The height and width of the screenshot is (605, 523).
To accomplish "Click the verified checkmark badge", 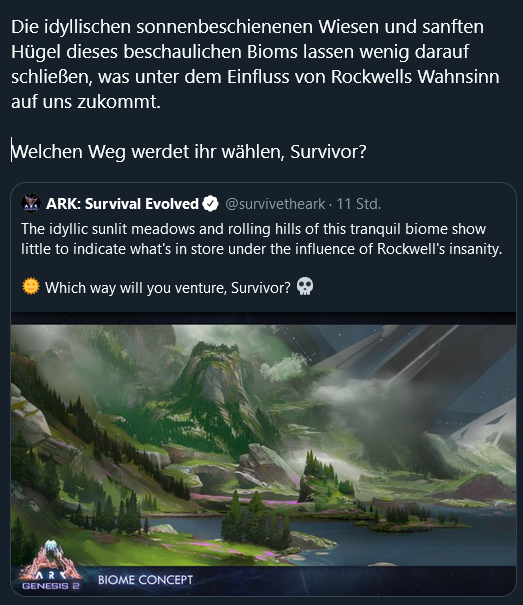I will click(210, 203).
